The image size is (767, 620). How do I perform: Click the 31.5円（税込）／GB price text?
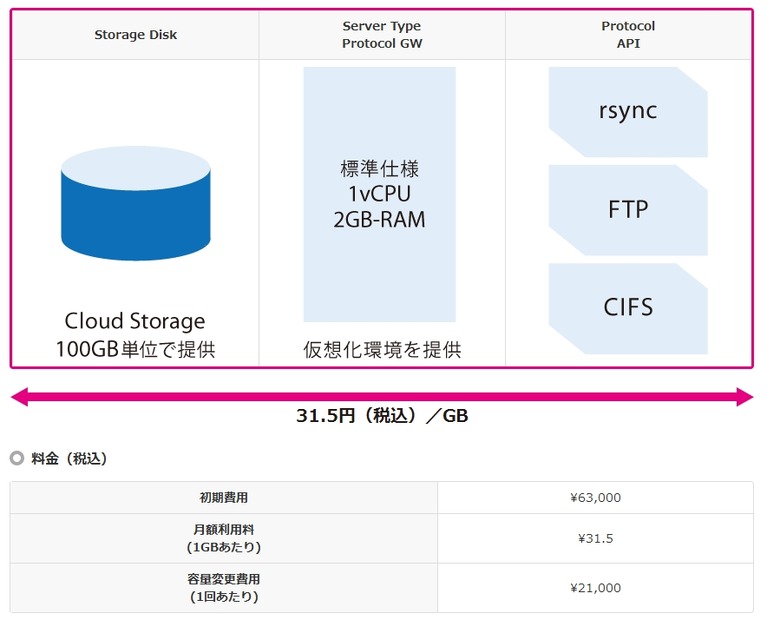(x=382, y=416)
